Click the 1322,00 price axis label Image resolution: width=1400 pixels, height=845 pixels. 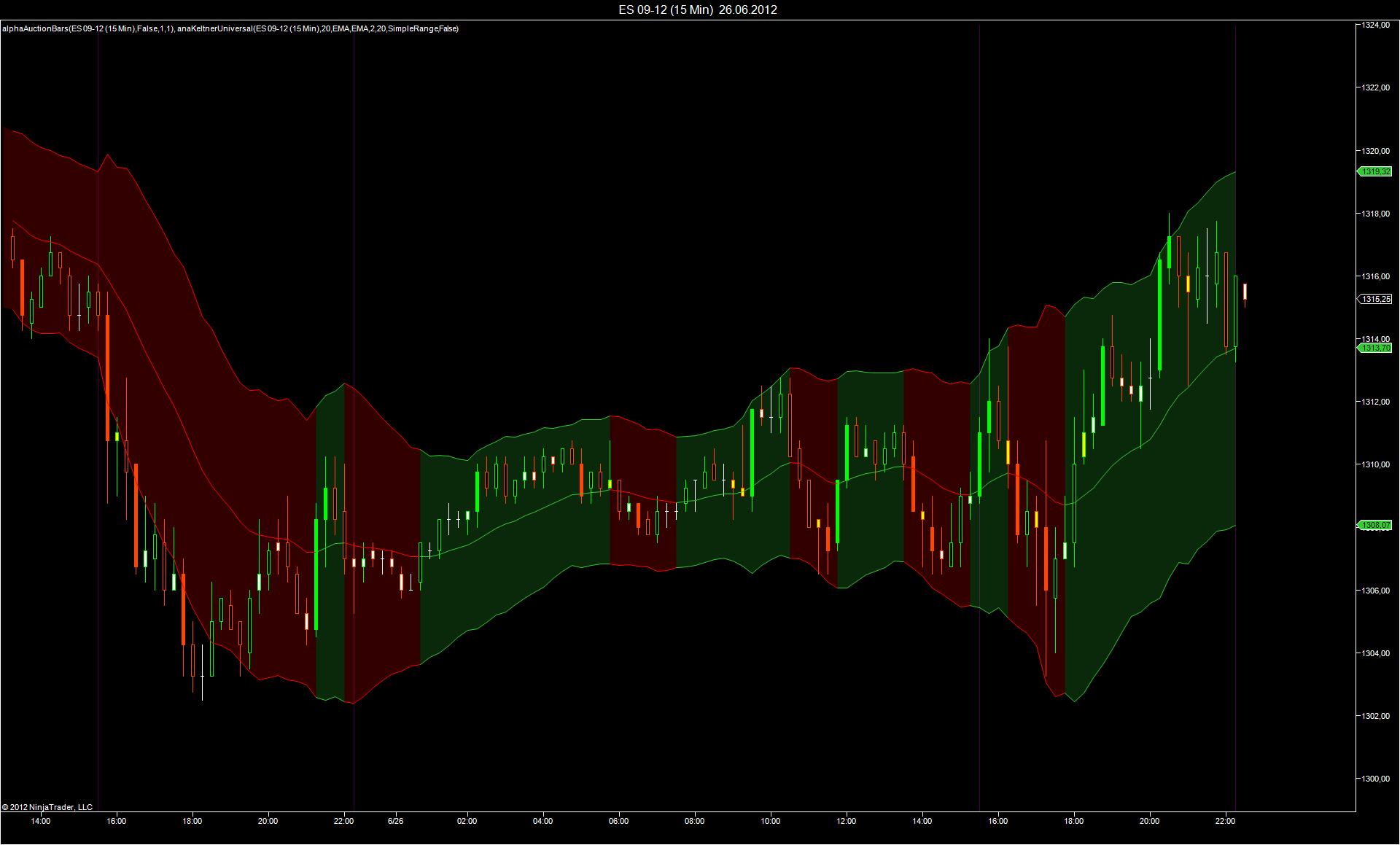tap(1375, 88)
